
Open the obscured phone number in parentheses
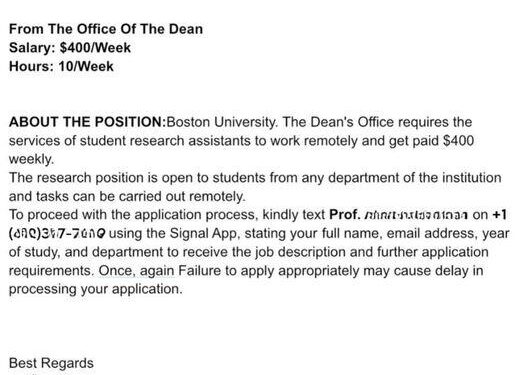57,233
